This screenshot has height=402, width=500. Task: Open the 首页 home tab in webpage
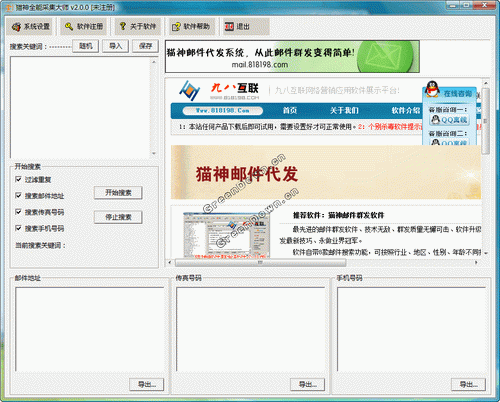coord(290,110)
